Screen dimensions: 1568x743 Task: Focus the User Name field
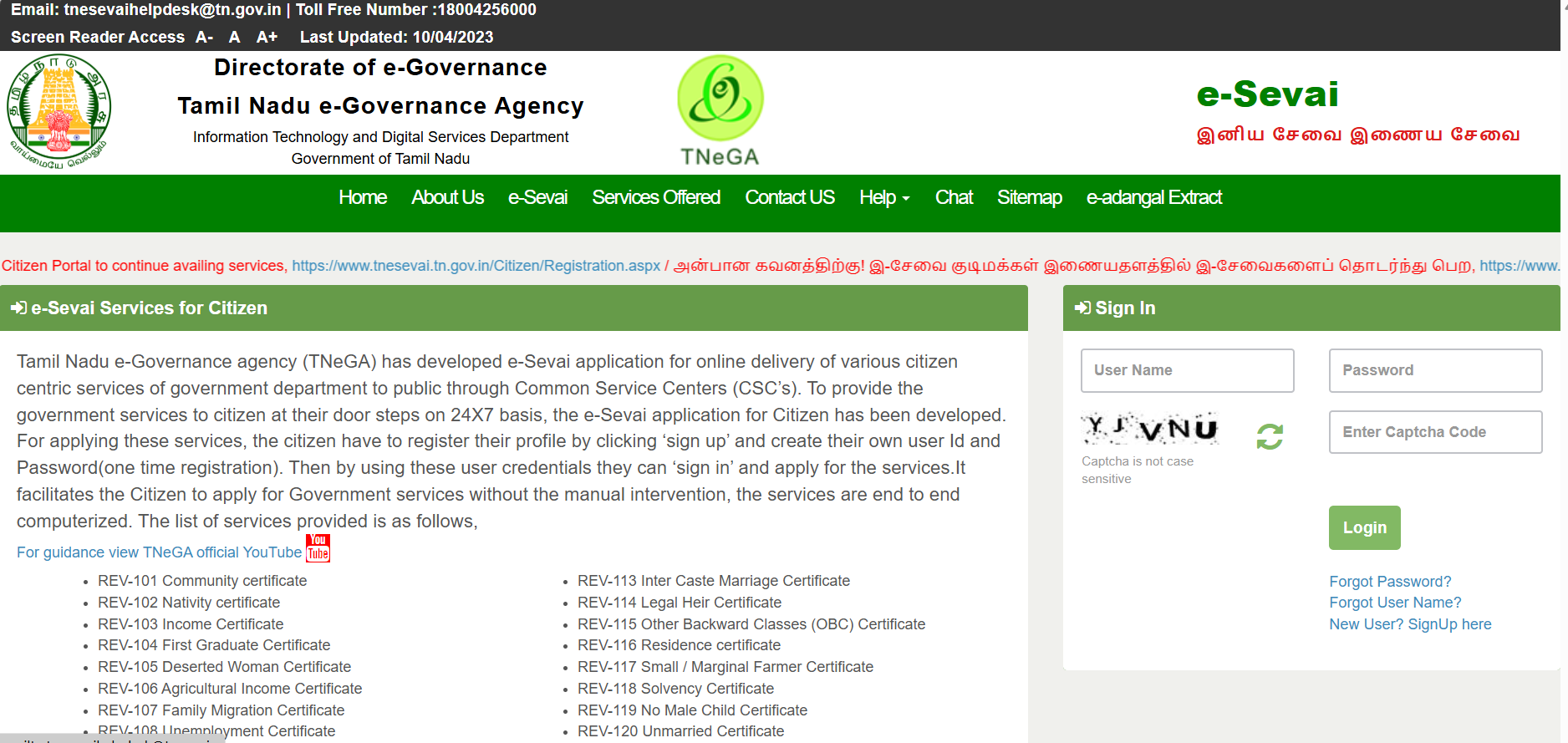[x=1187, y=370]
